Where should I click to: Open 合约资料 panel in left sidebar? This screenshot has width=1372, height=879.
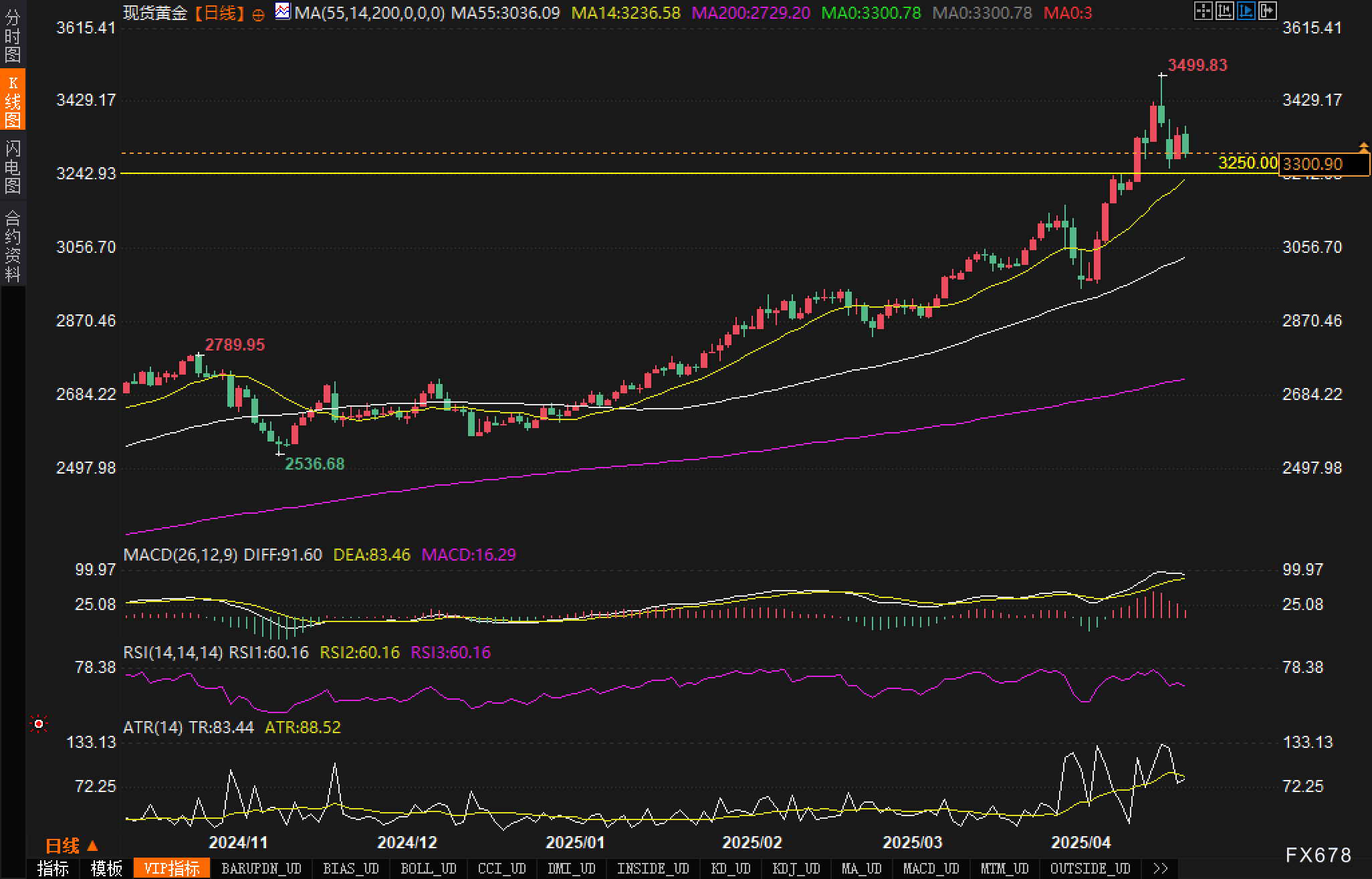tap(13, 246)
